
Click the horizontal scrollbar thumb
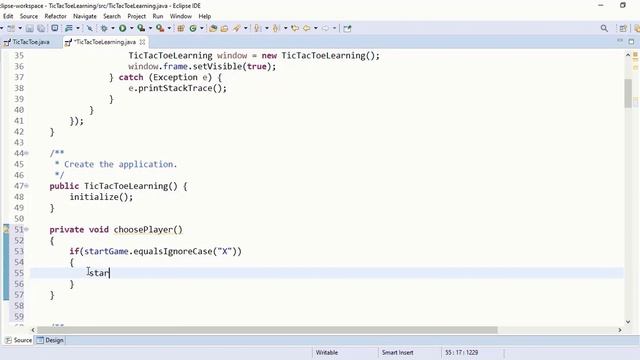(267, 330)
